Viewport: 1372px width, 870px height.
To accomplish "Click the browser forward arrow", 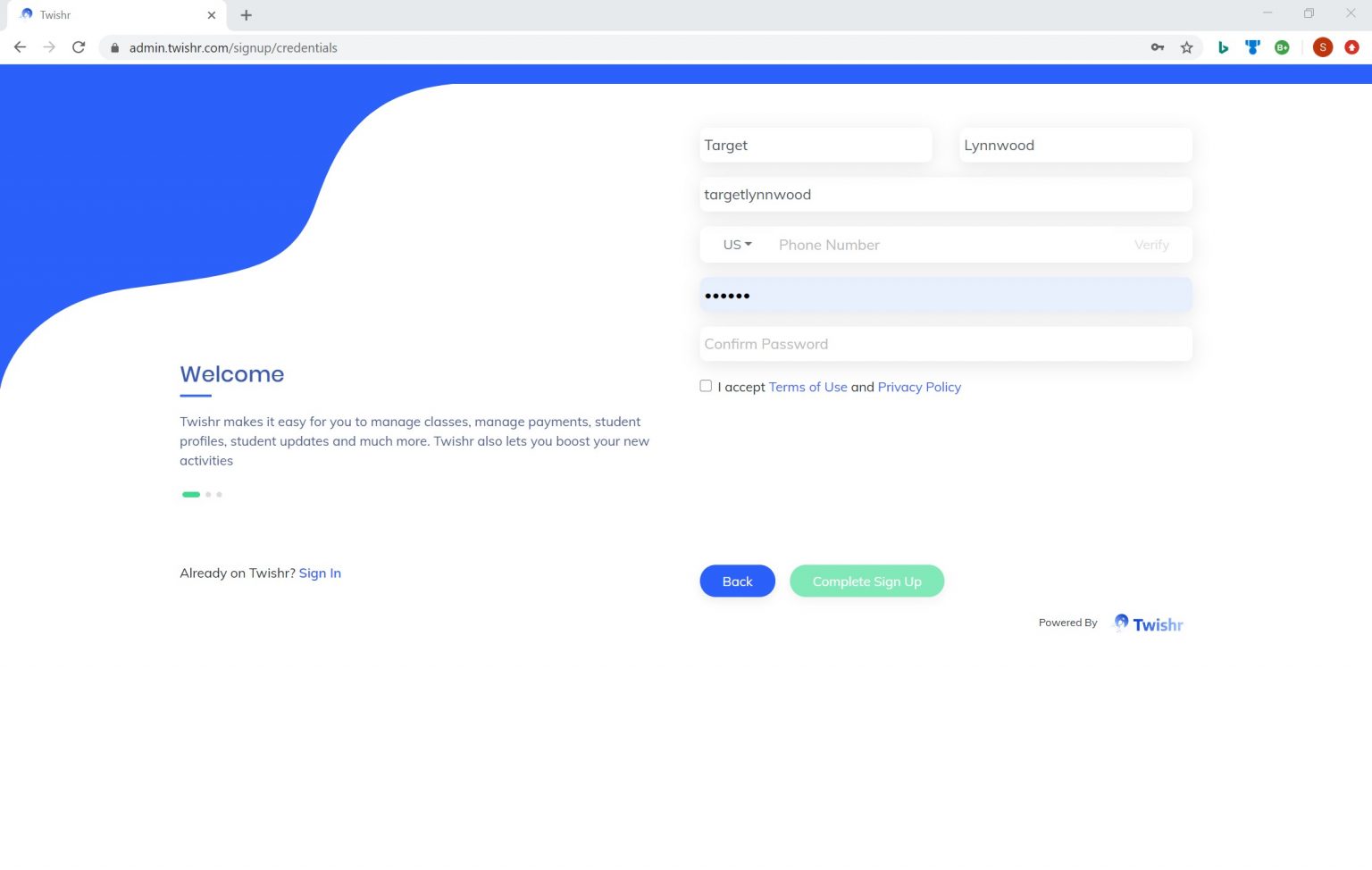I will coord(49,47).
